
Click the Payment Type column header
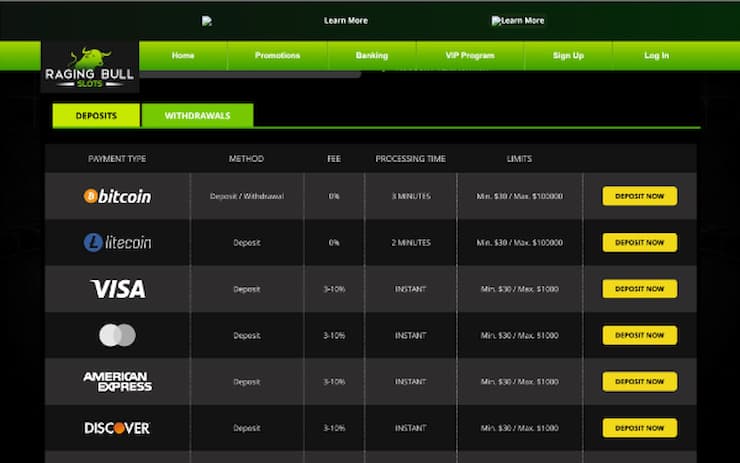click(x=117, y=159)
